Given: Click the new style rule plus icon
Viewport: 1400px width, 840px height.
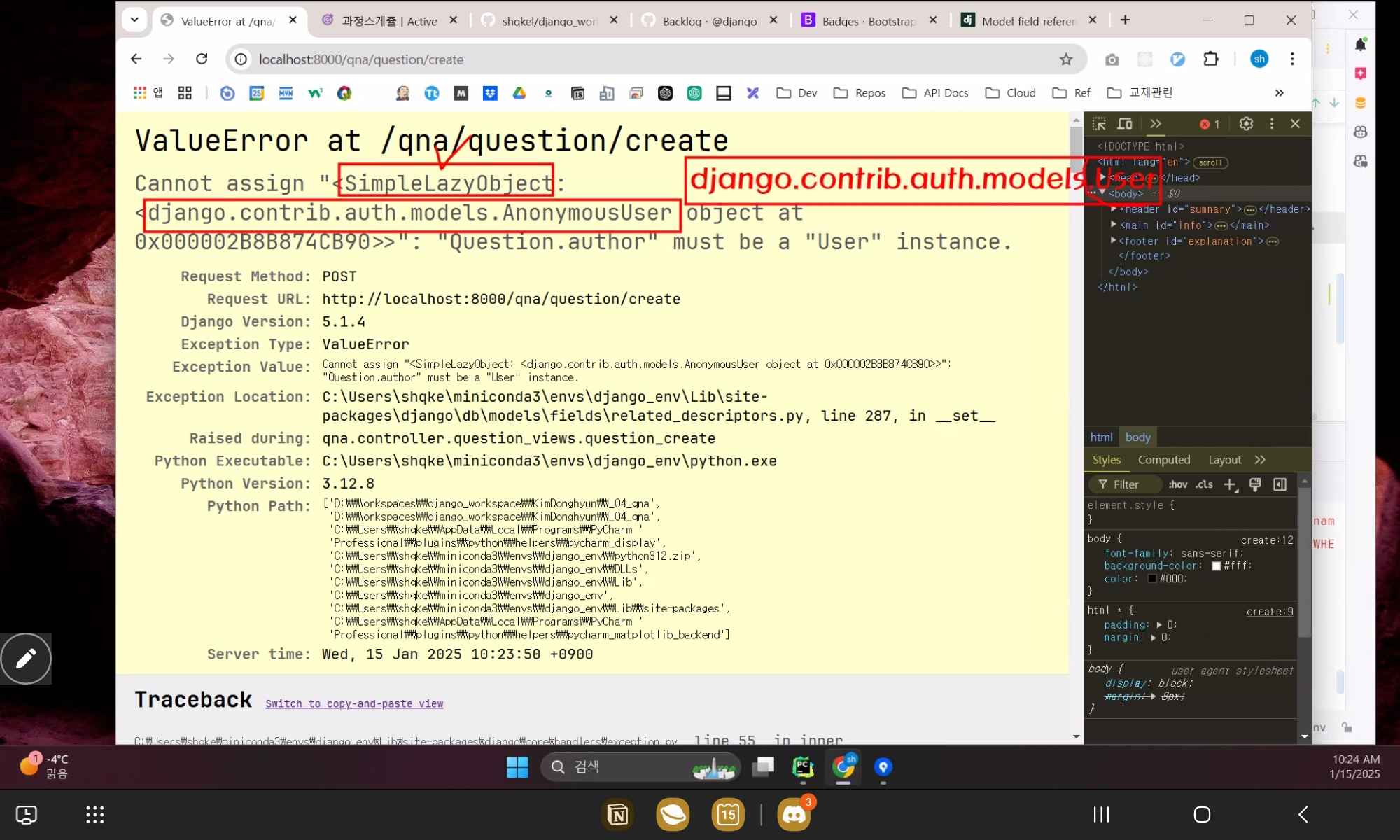Looking at the screenshot, I should [1230, 484].
